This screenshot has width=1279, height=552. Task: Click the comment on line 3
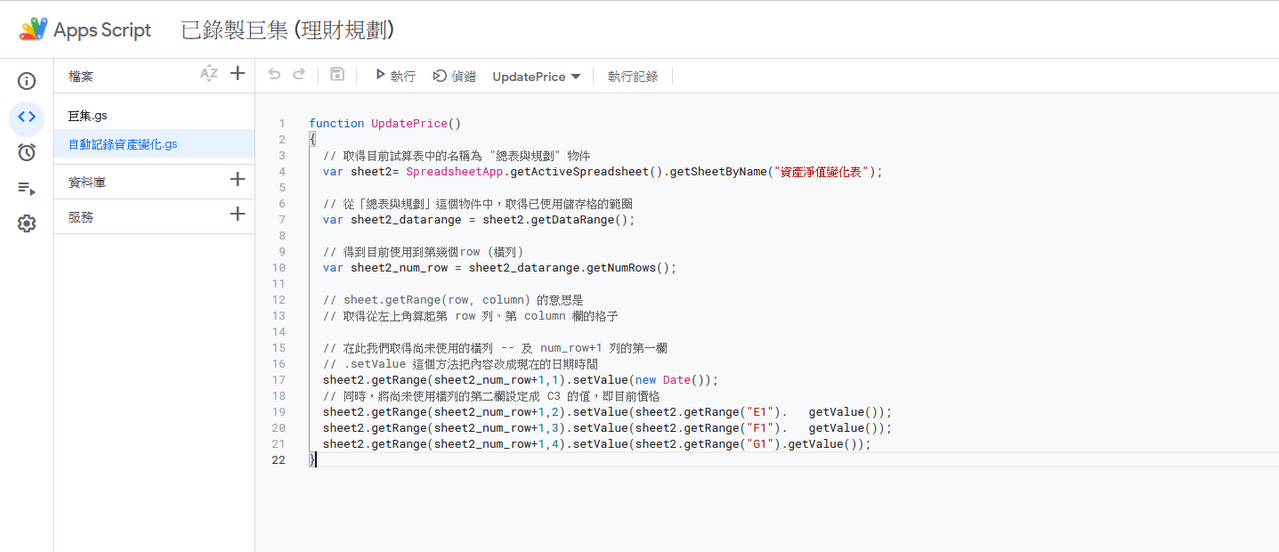coord(457,155)
